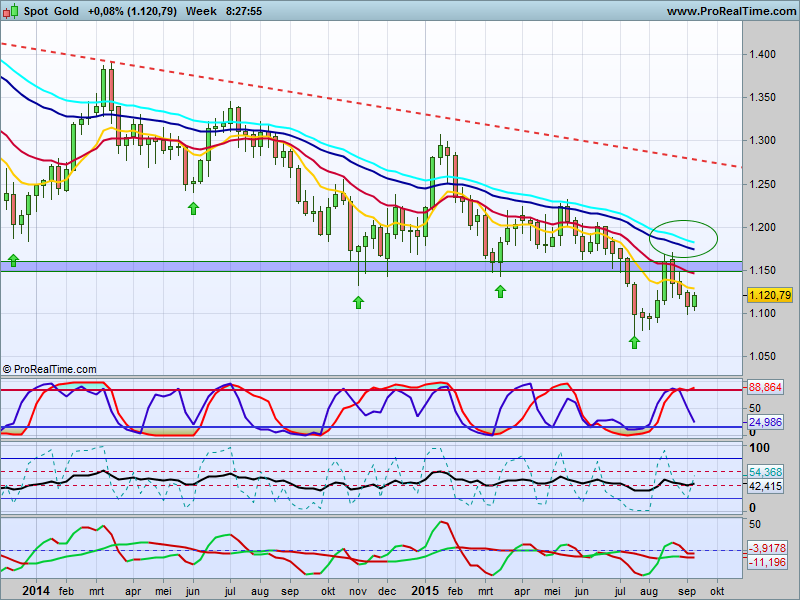Click the 54,368 indicator value label
This screenshot has width=800, height=600.
pyautogui.click(x=765, y=472)
